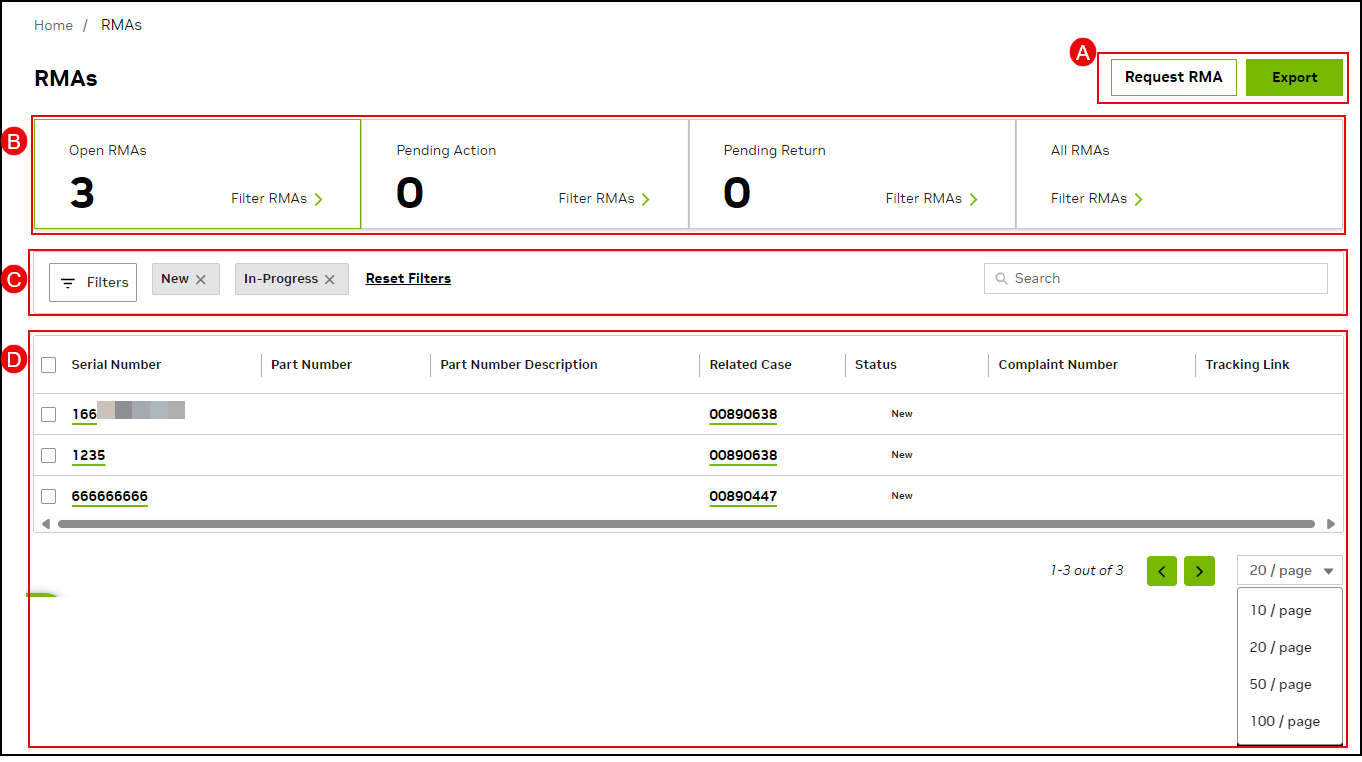Click the search magnifier icon
1362x762 pixels.
[1001, 279]
